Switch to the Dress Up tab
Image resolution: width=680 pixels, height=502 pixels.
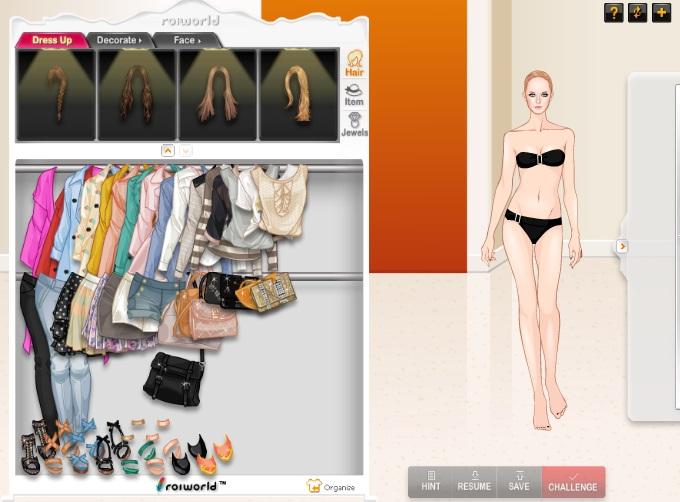pos(51,40)
